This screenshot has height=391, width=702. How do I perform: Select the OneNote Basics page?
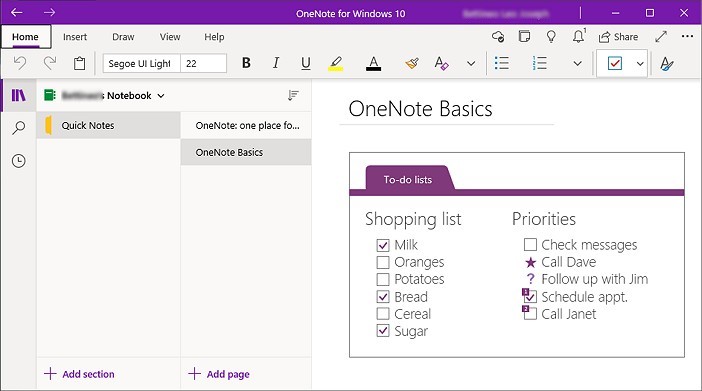click(x=246, y=152)
